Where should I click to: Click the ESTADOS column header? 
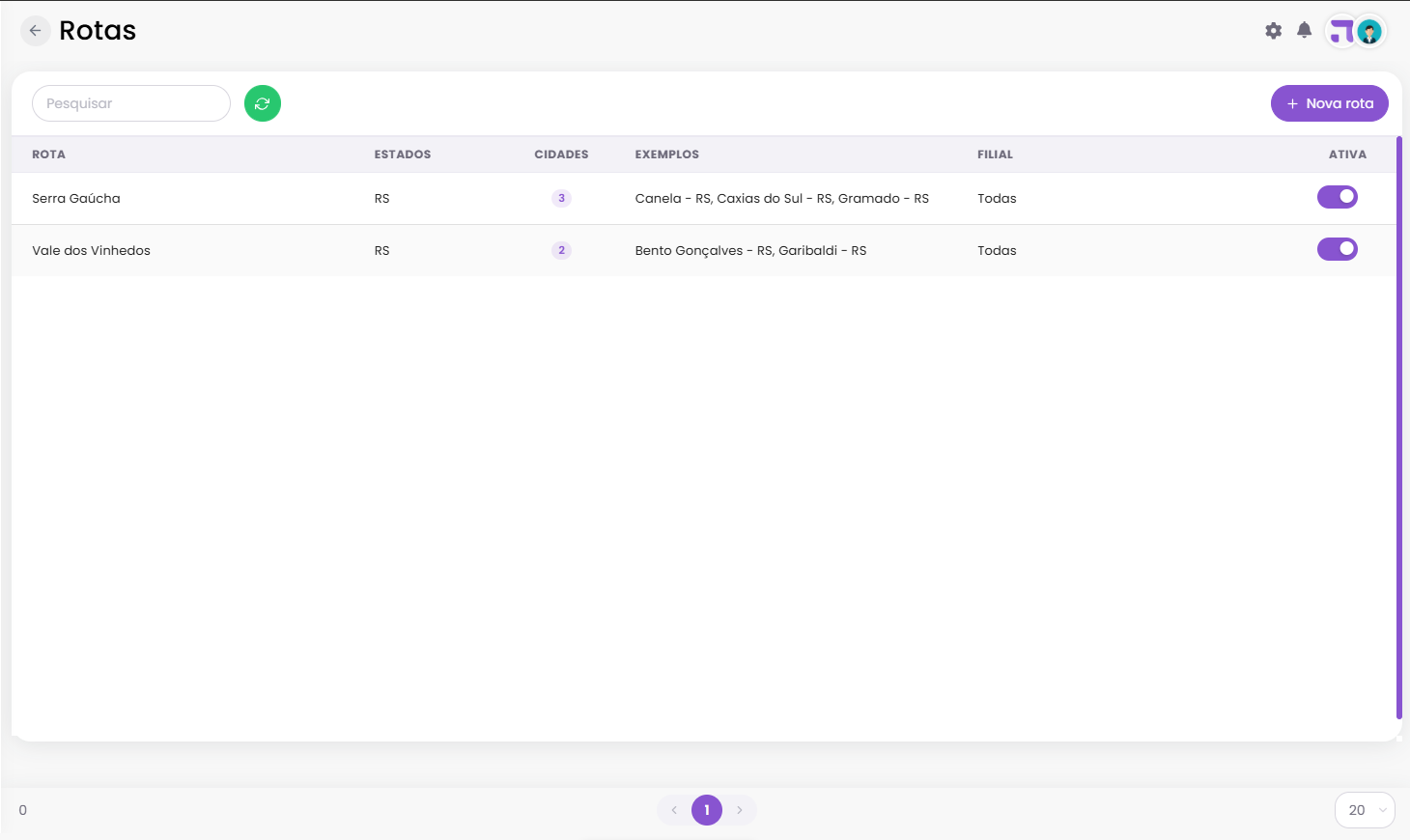click(403, 154)
